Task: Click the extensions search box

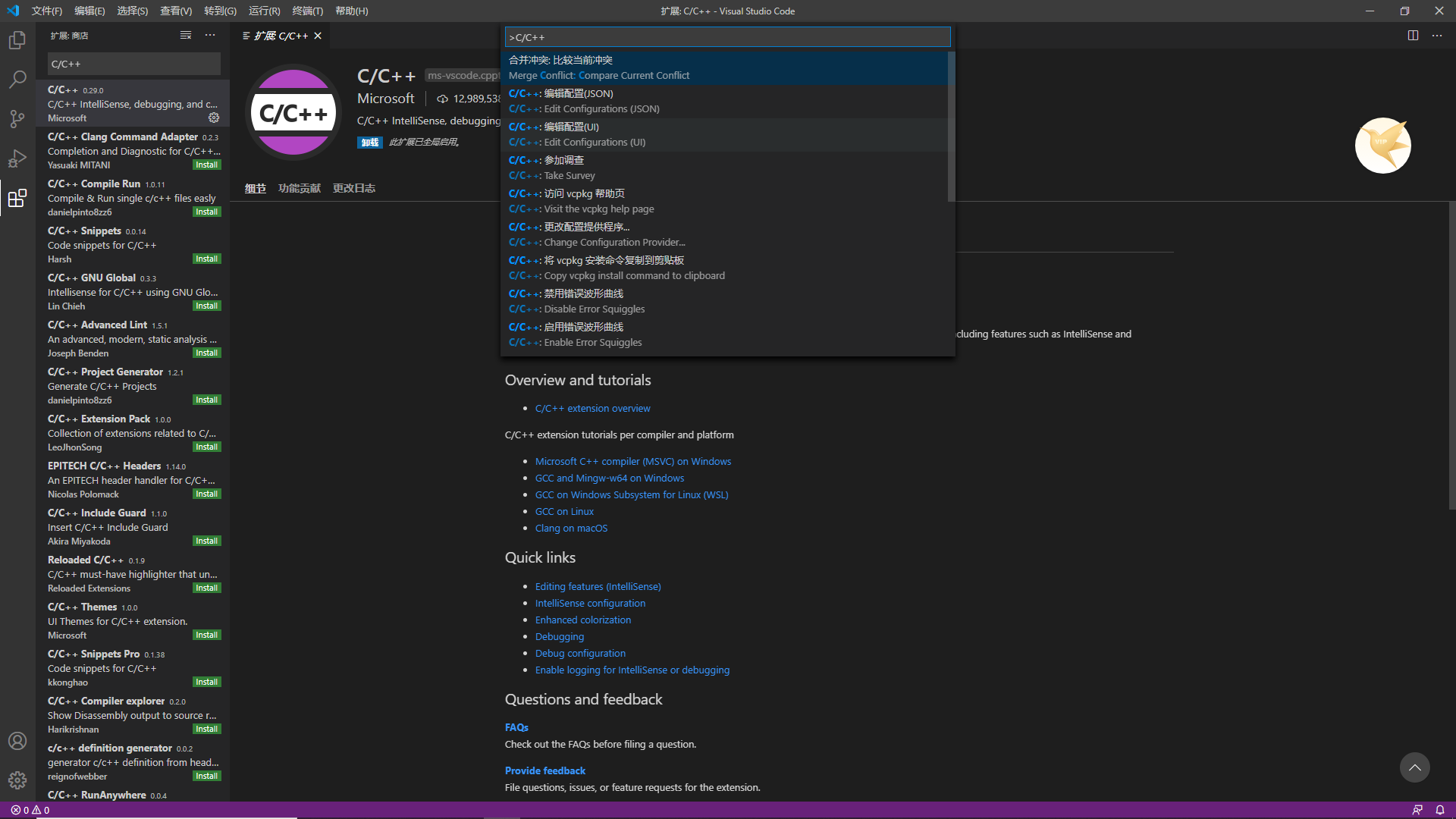Action: pyautogui.click(x=133, y=64)
